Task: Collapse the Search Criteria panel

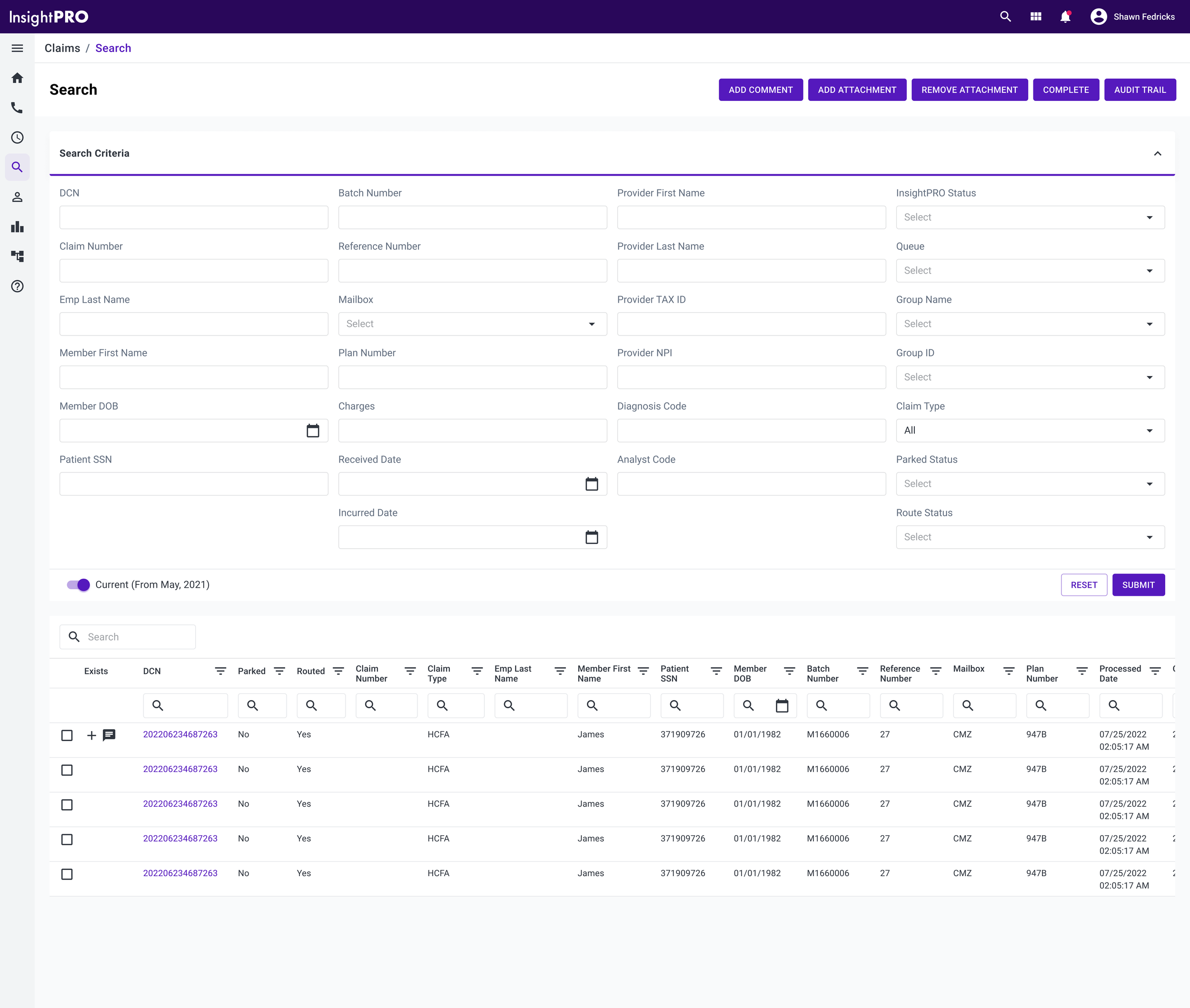Action: click(x=1158, y=153)
